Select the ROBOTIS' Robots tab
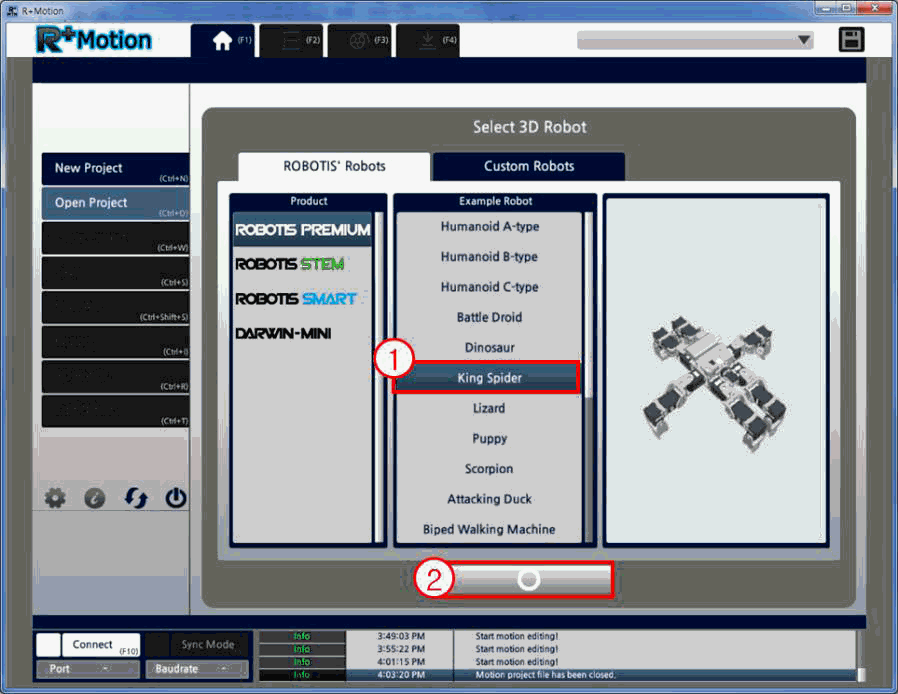The image size is (898, 694). [334, 167]
